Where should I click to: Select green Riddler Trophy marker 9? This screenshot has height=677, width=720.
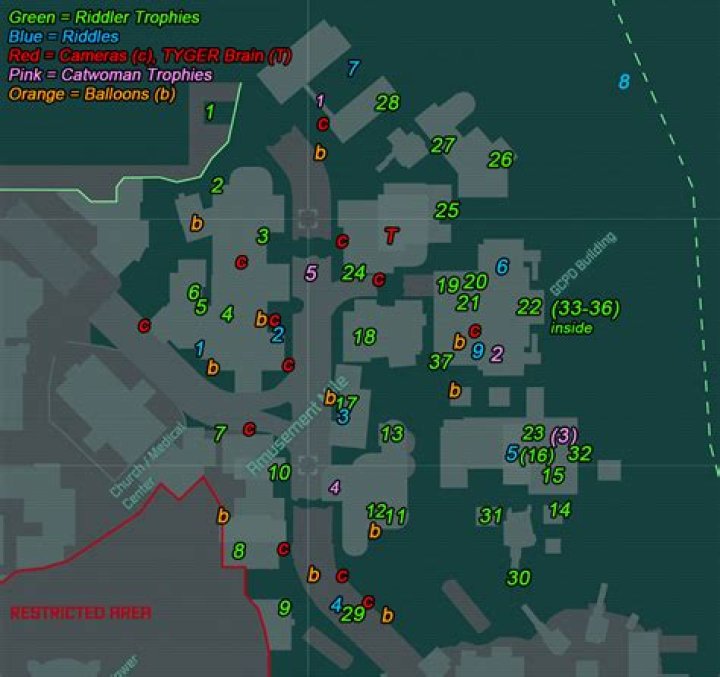[285, 608]
